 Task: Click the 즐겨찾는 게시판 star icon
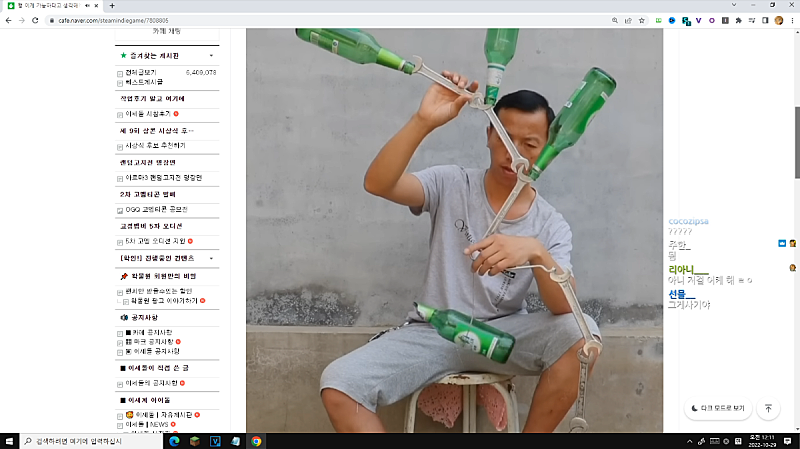[123, 55]
